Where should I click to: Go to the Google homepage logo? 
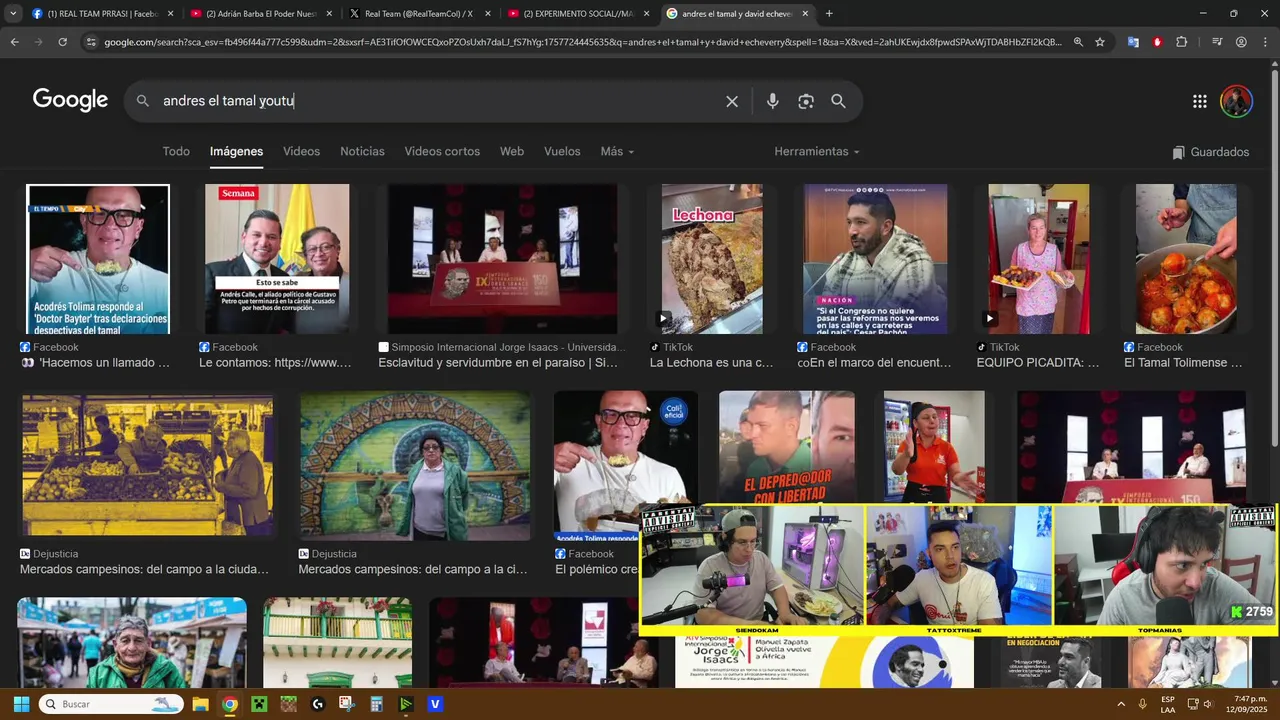pos(70,100)
